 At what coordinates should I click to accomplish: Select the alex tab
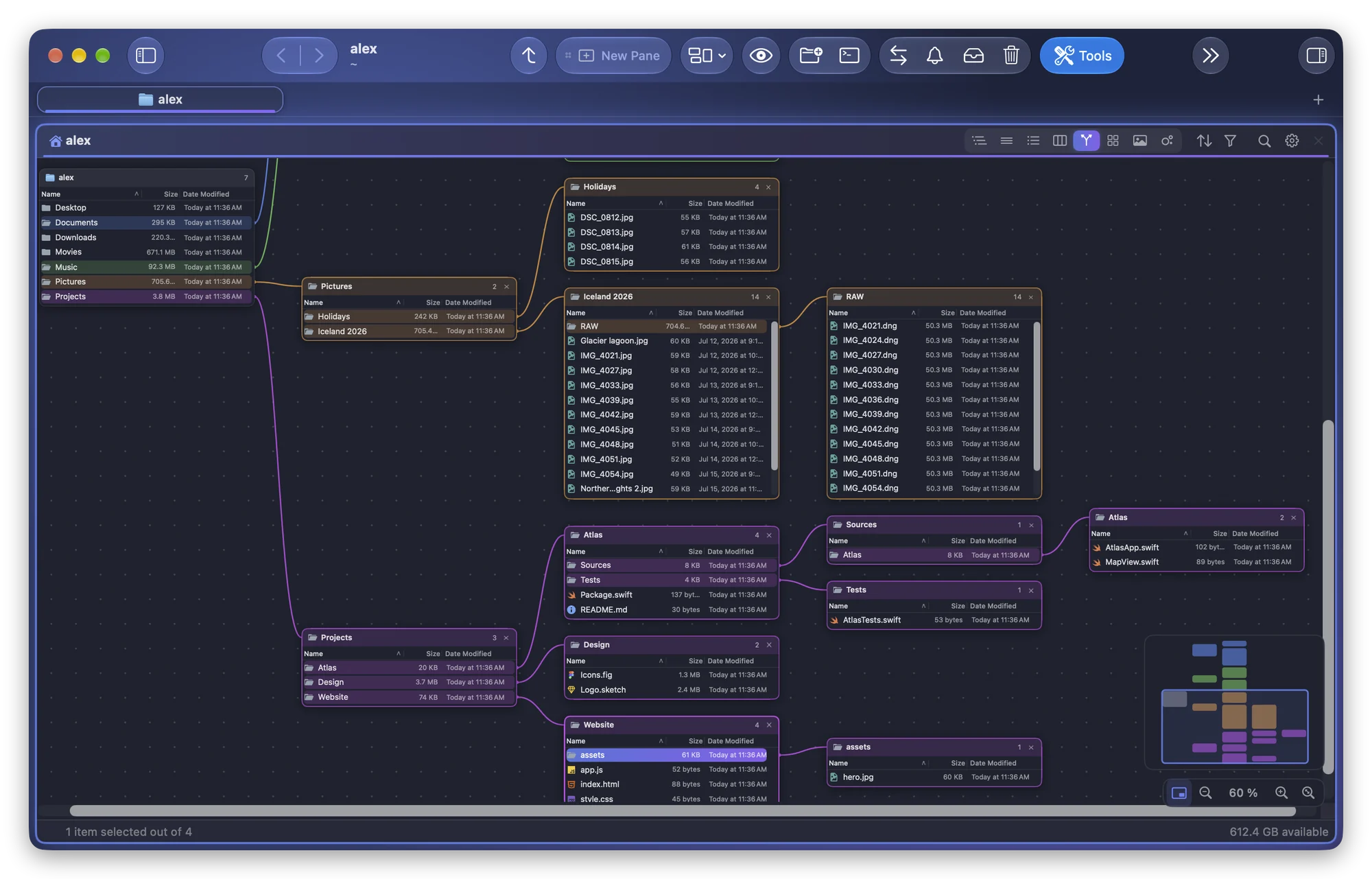[160, 99]
